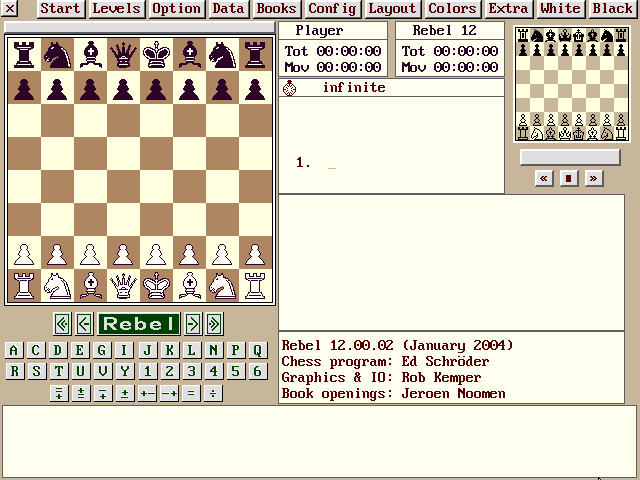Click the number 6 key button

(x=258, y=371)
